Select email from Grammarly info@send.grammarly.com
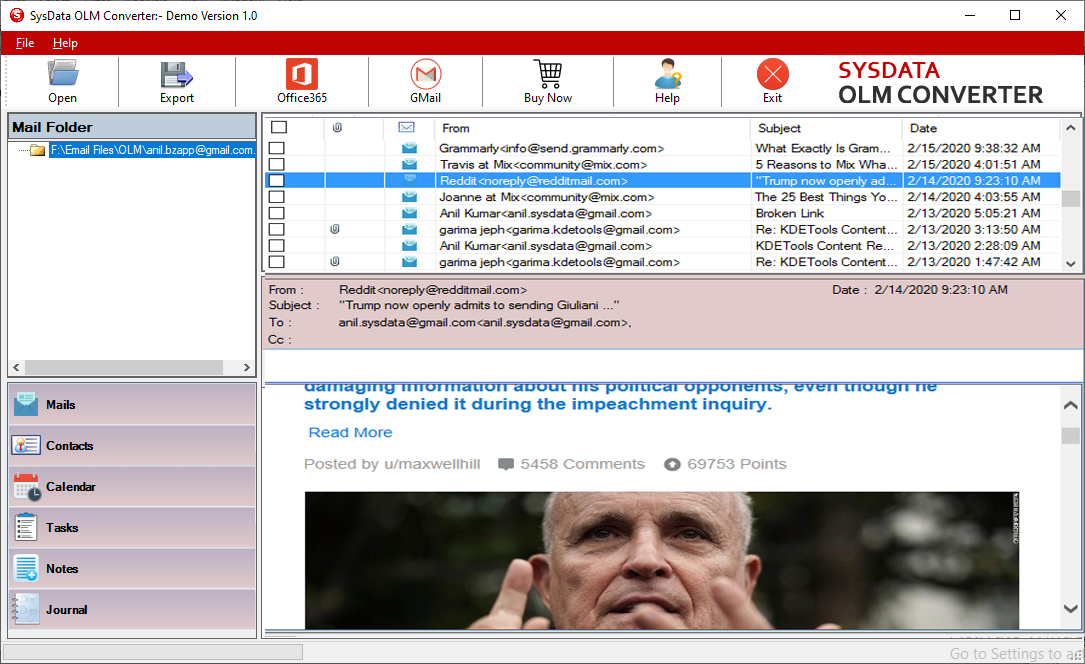Screen dimensions: 1085x664 tap(551, 148)
